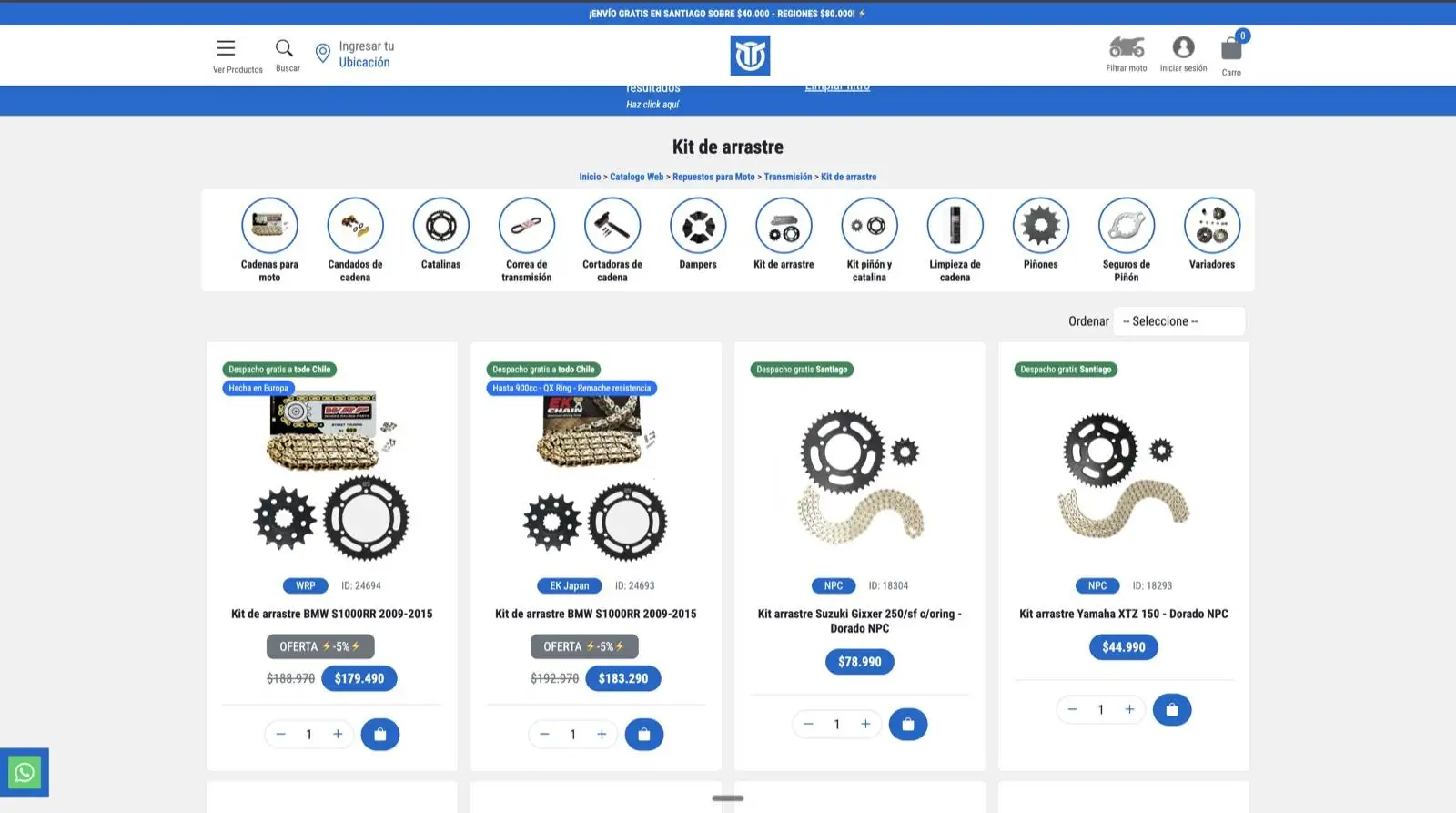The width and height of the screenshot is (1456, 813).
Task: Click the $78.990 price button
Action: click(860, 662)
